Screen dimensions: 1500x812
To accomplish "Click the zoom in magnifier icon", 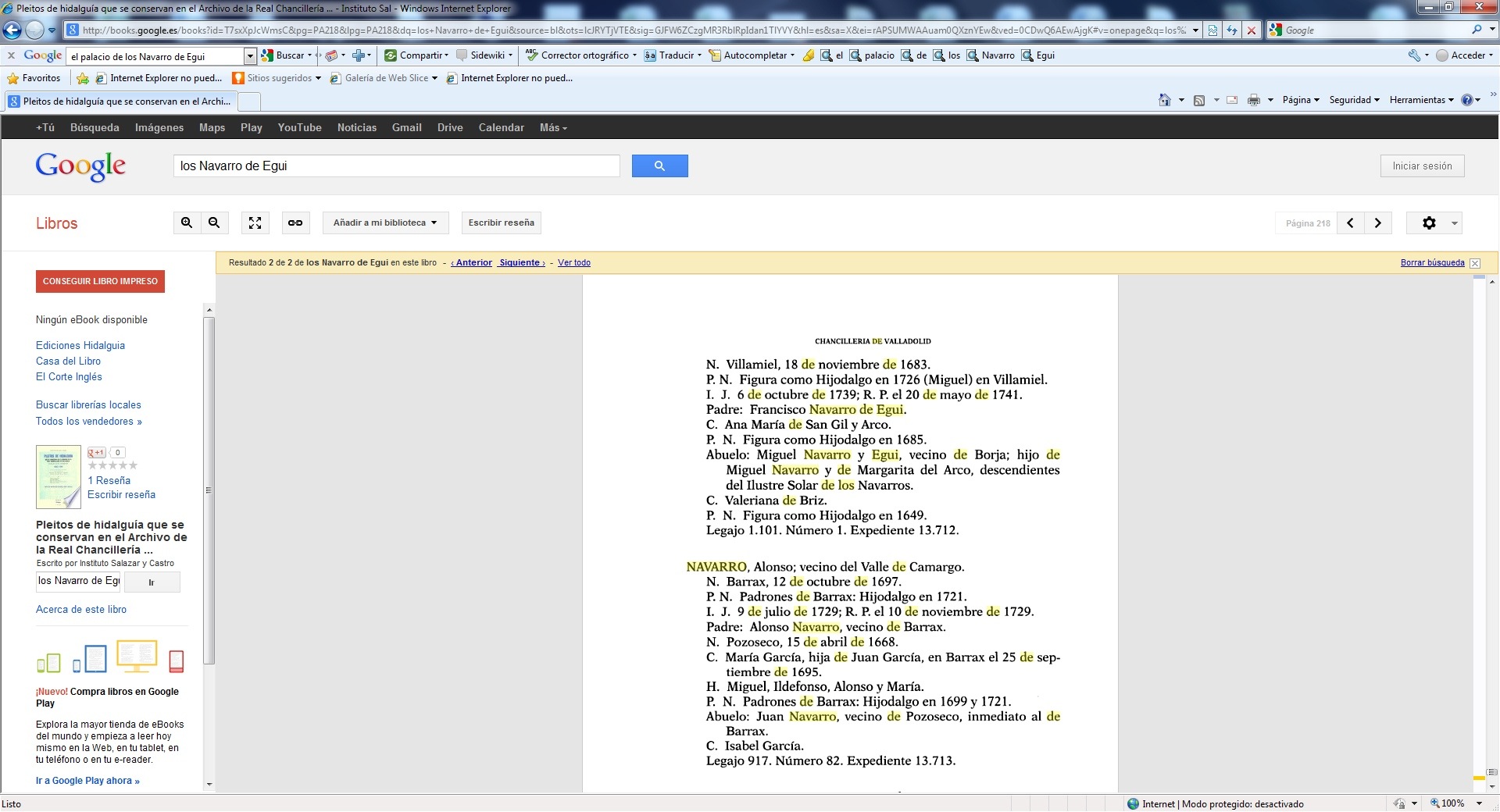I will 187,223.
